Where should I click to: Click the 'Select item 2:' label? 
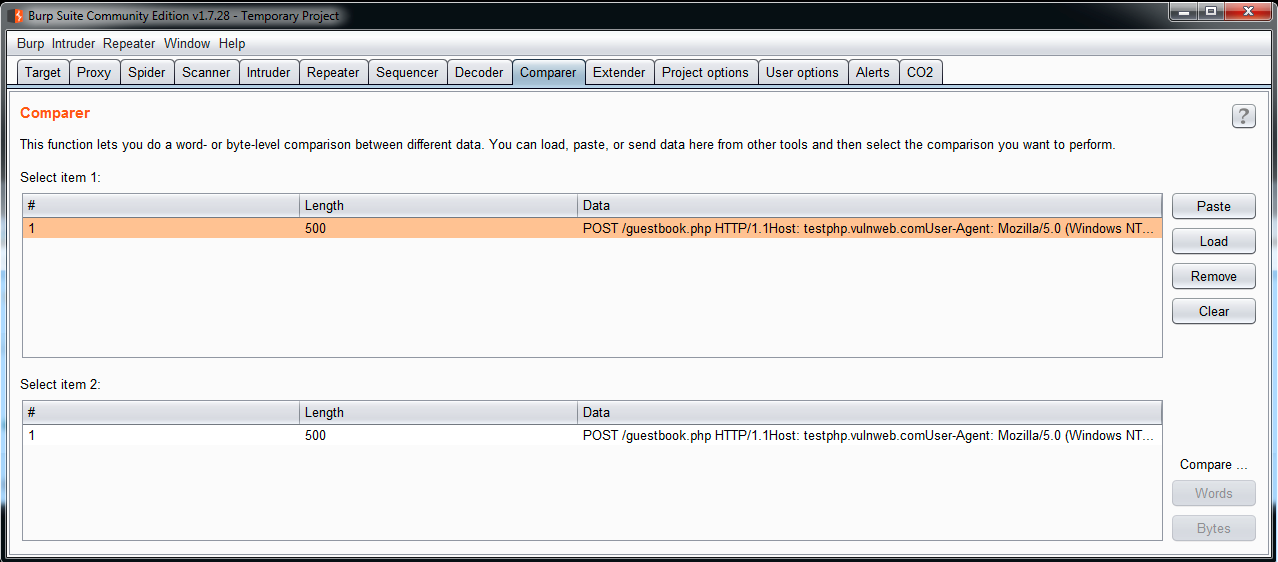click(x=60, y=384)
